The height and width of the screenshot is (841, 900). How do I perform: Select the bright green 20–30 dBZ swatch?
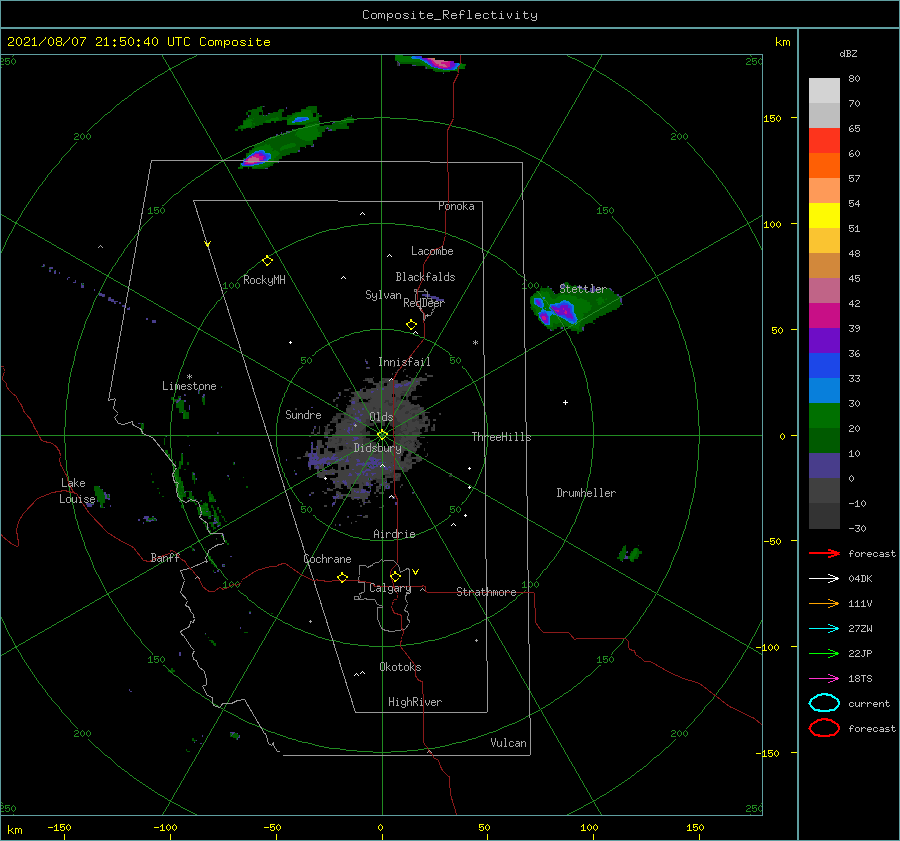pyautogui.click(x=824, y=415)
